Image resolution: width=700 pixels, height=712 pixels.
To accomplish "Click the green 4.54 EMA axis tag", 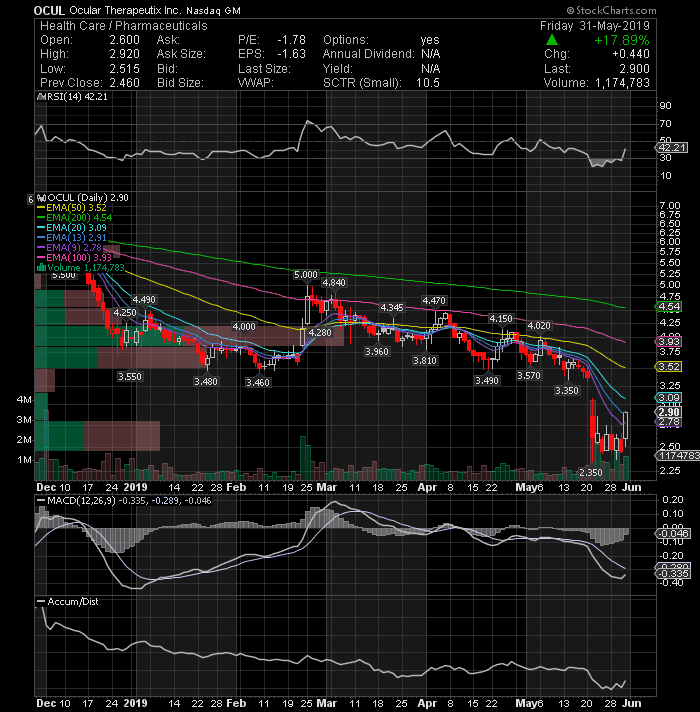I will (669, 307).
